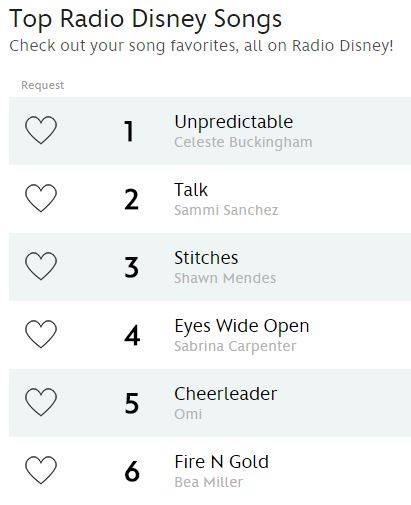Open the song title Unpredictable
411x505 pixels.
pyautogui.click(x=234, y=122)
